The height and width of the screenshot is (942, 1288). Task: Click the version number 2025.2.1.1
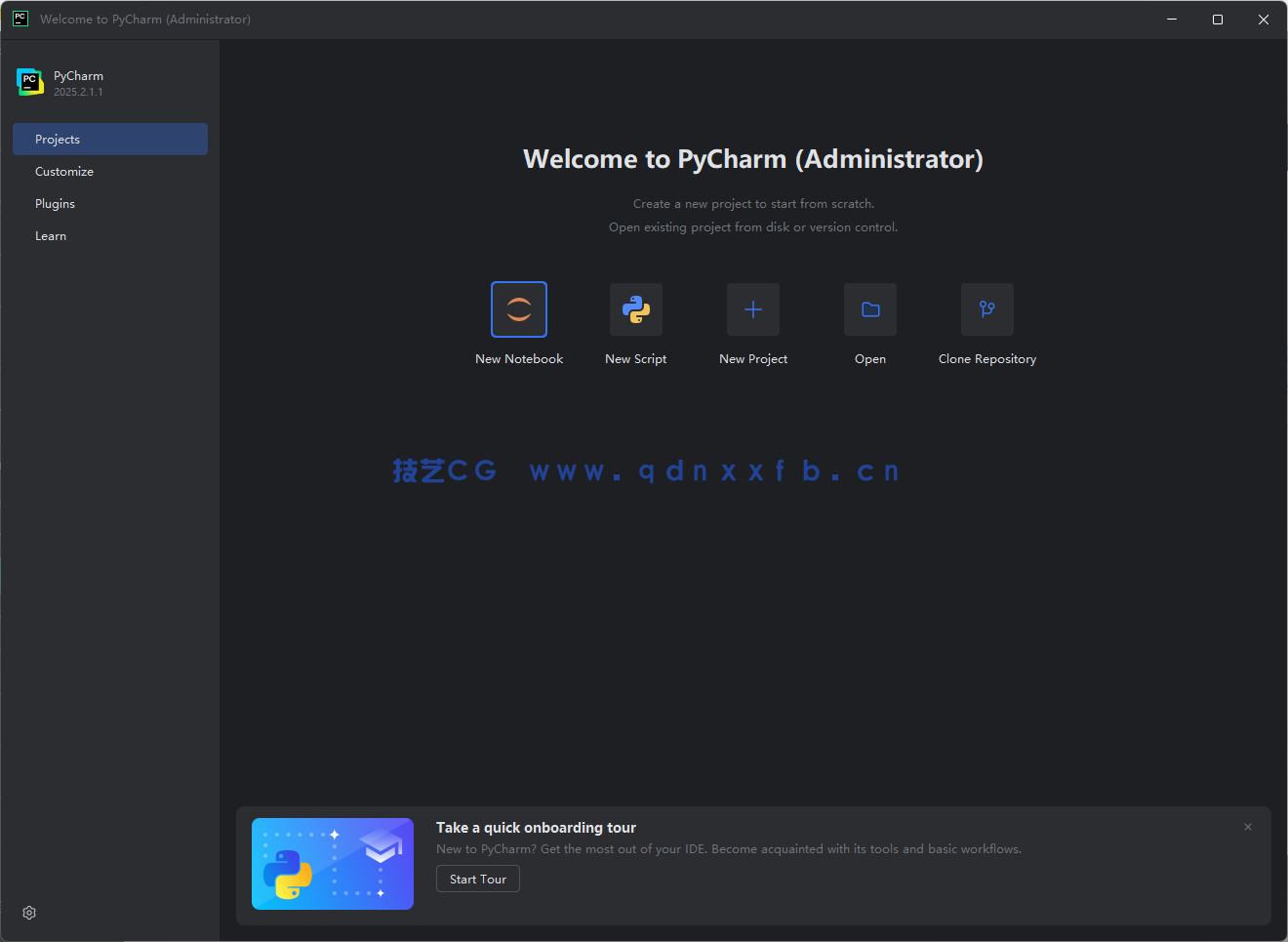tap(77, 92)
